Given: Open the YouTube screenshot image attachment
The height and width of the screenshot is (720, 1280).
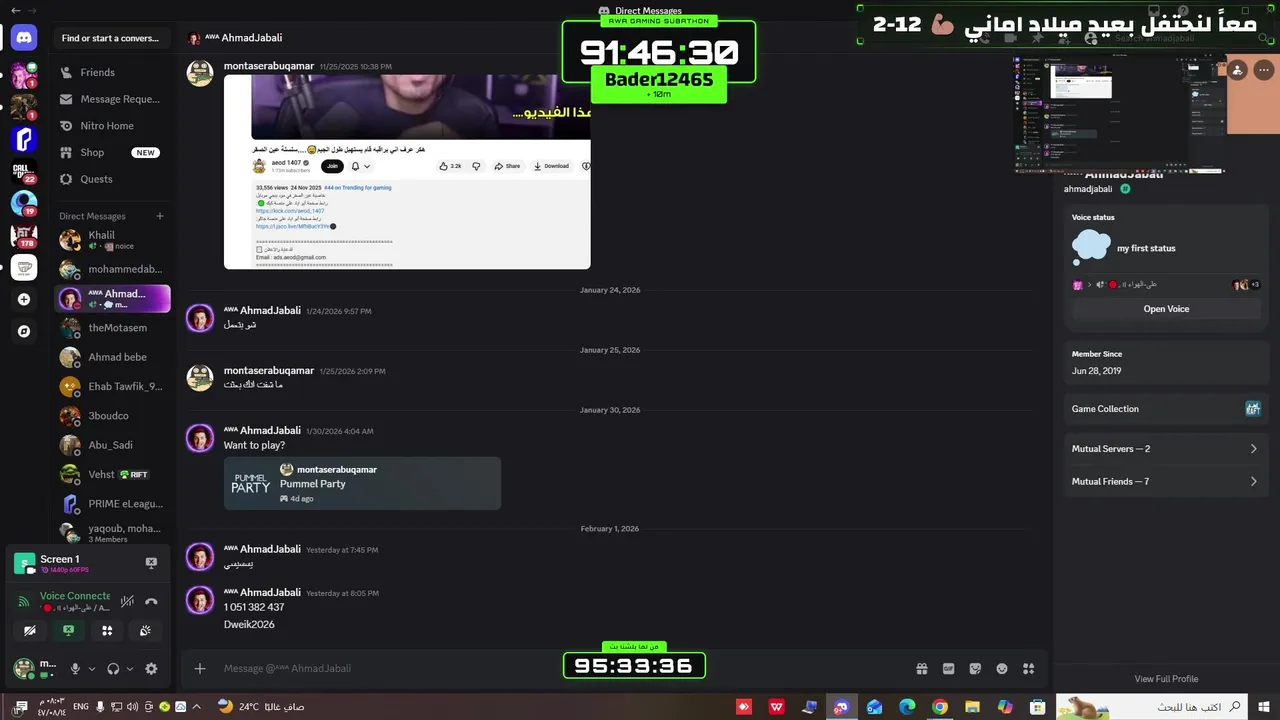Looking at the screenshot, I should click(x=407, y=172).
